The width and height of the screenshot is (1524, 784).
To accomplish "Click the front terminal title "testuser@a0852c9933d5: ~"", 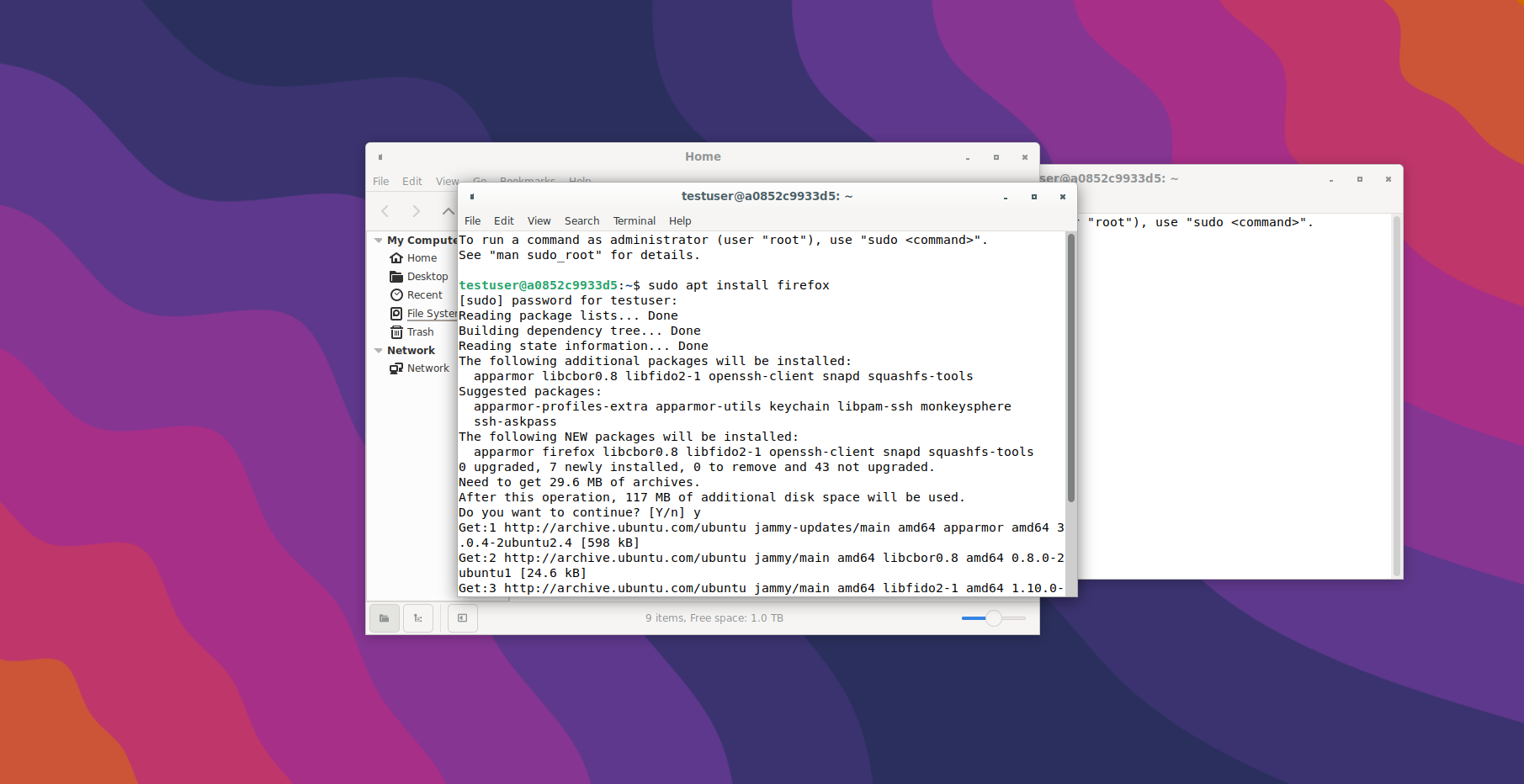I will 767,197.
